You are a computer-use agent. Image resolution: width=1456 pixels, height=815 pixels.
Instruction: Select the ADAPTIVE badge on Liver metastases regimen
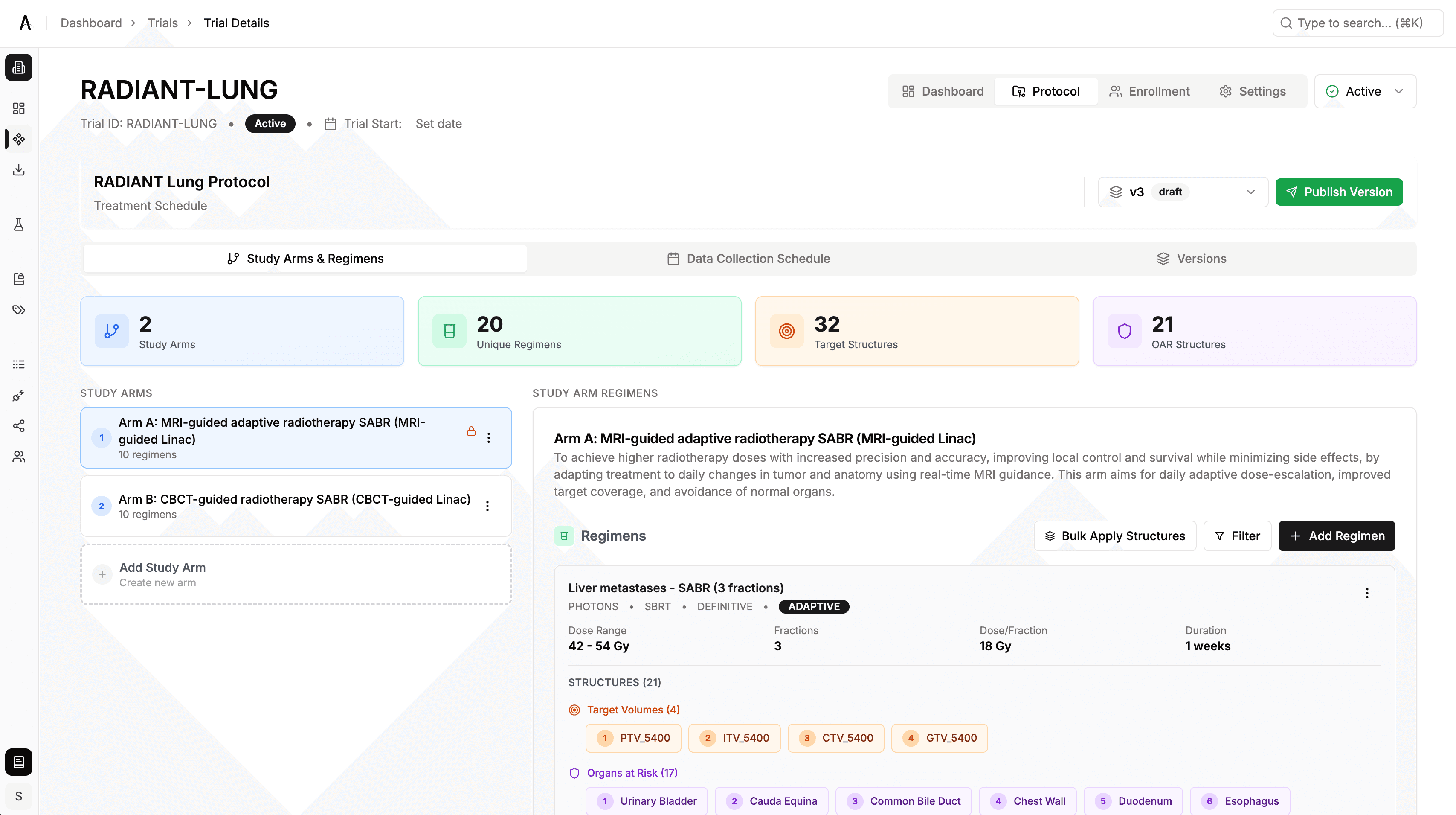[813, 606]
